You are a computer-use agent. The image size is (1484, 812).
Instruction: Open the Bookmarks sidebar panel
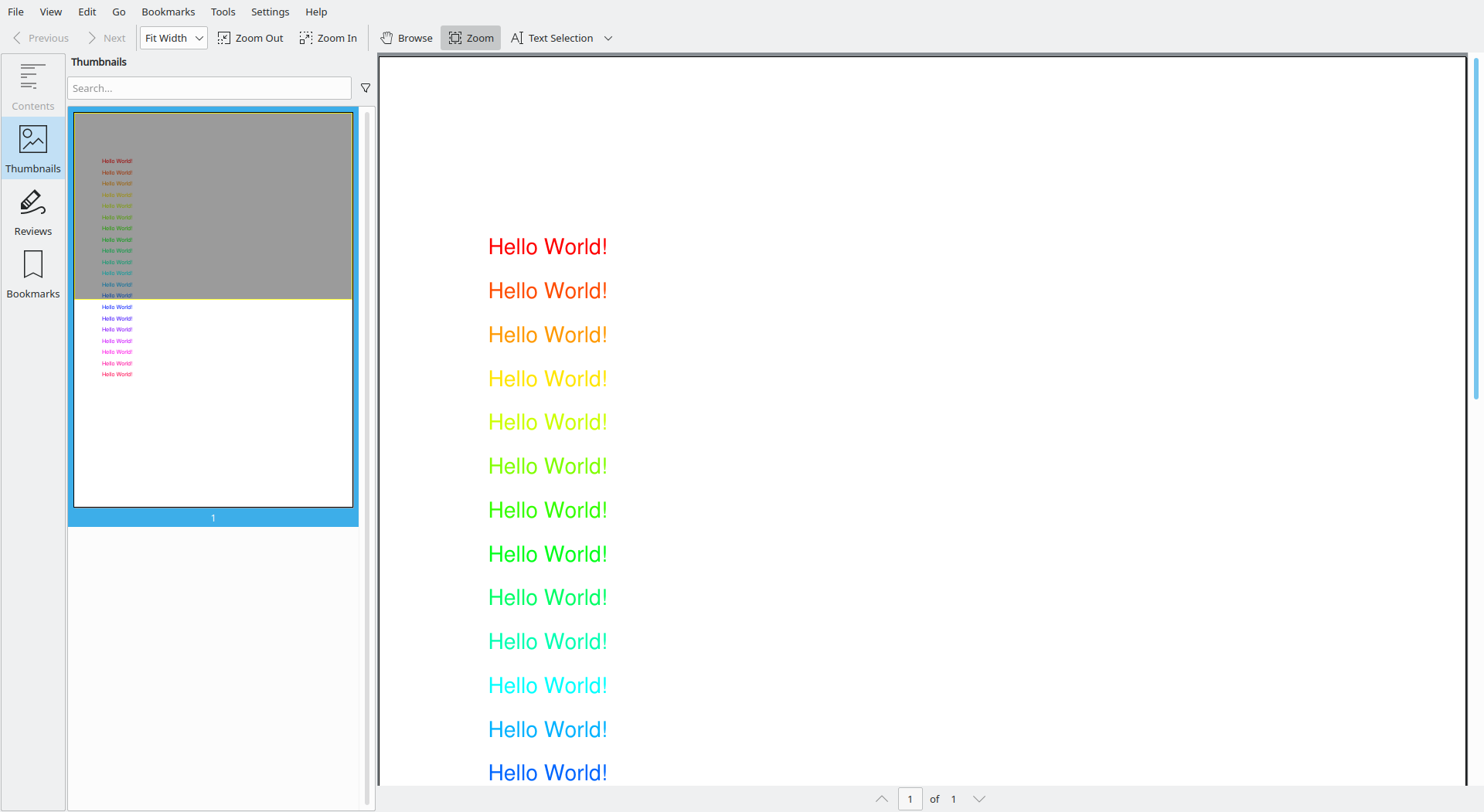(x=33, y=273)
